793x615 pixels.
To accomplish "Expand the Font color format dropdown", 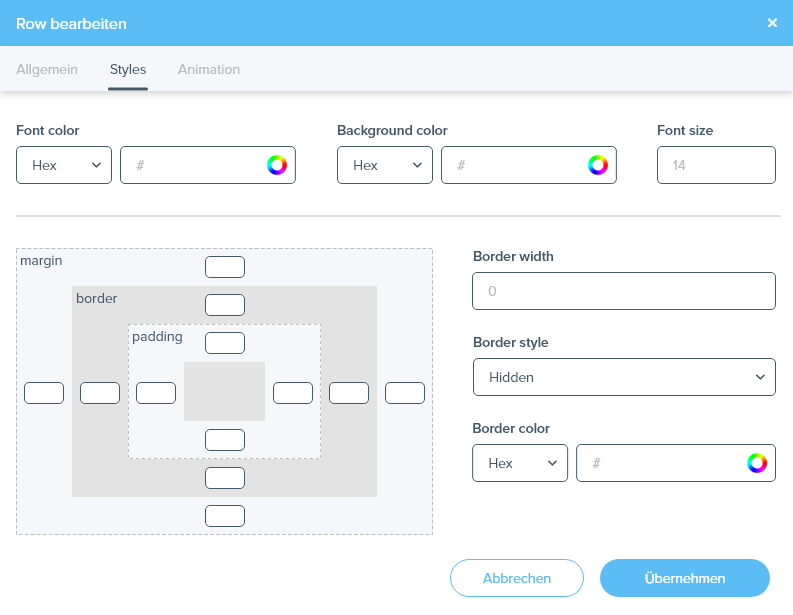I will click(x=64, y=165).
